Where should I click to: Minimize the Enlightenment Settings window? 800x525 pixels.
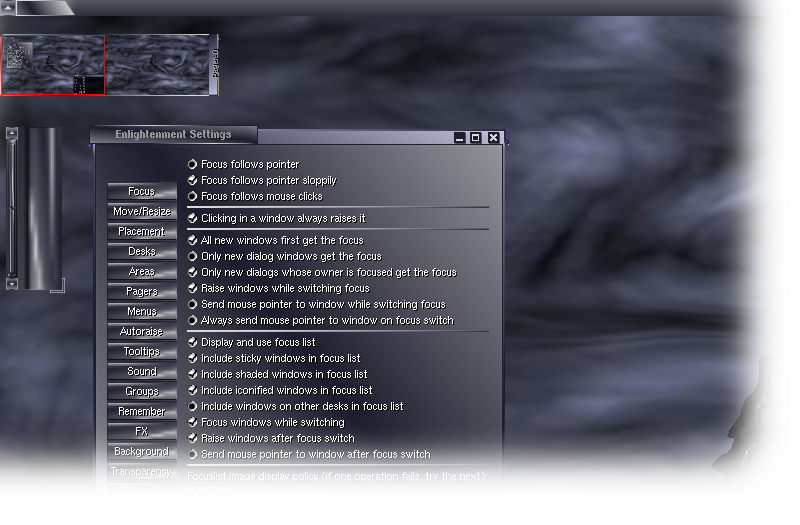pyautogui.click(x=460, y=138)
